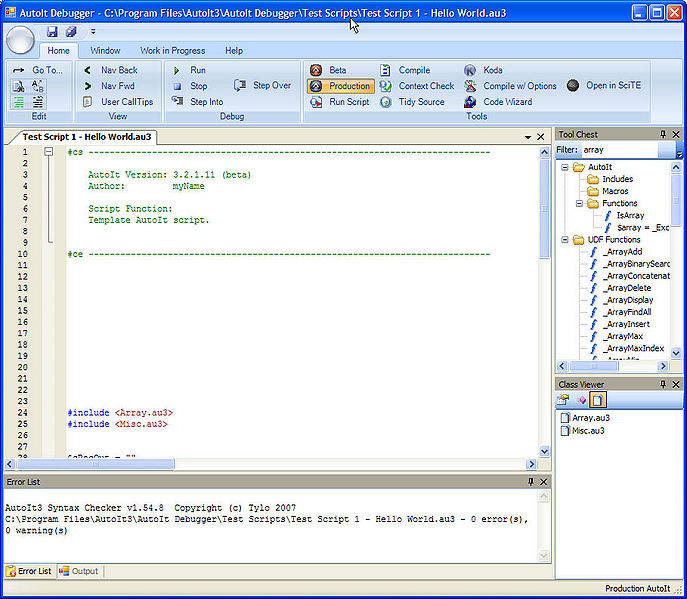The width and height of the screenshot is (687, 599).
Task: Click the editor vertical scrollbar down arrow
Action: pos(544,451)
